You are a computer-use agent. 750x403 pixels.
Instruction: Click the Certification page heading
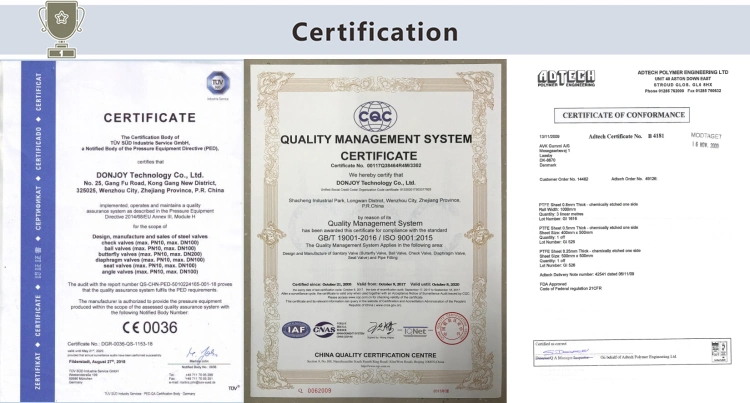click(x=374, y=29)
